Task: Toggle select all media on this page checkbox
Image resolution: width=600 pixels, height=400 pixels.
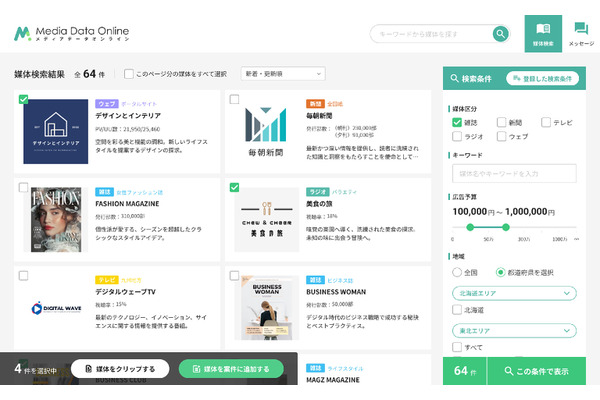Action: click(129, 74)
